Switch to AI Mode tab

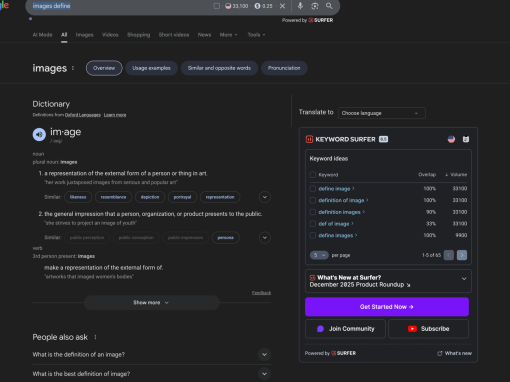point(42,35)
